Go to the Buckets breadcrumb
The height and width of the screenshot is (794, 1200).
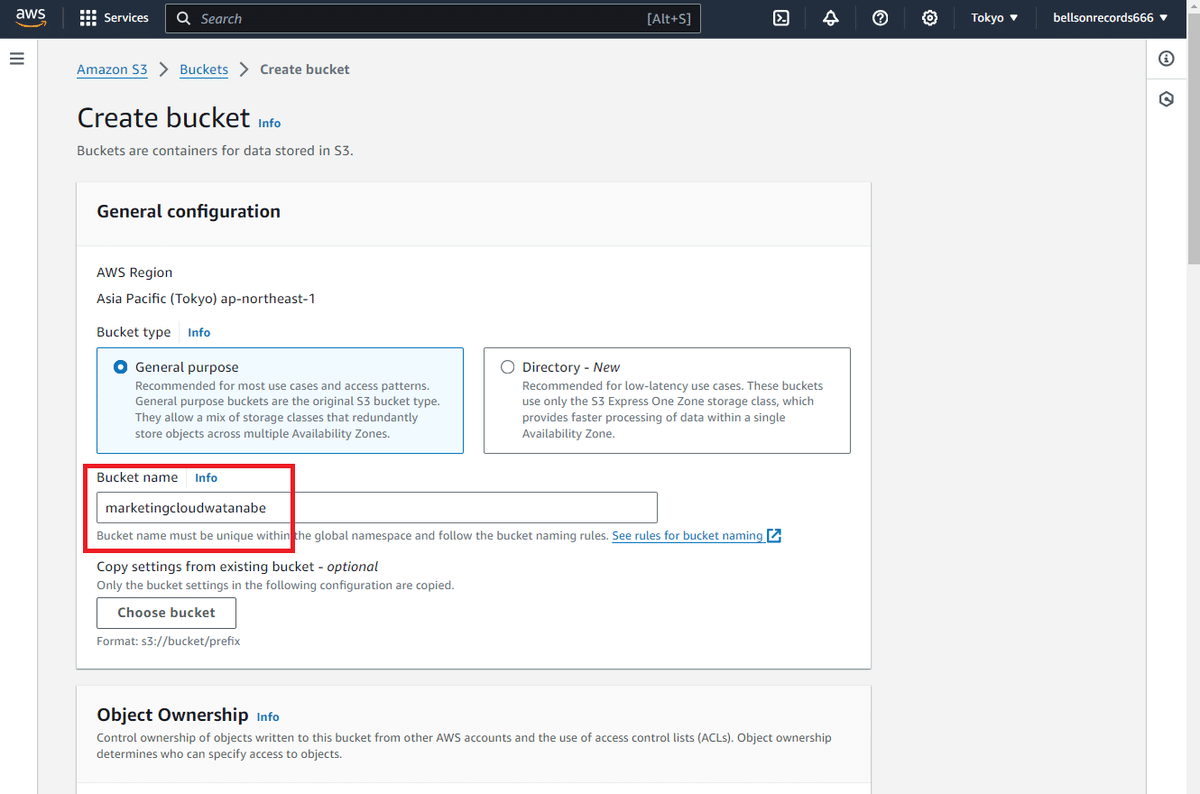(204, 69)
